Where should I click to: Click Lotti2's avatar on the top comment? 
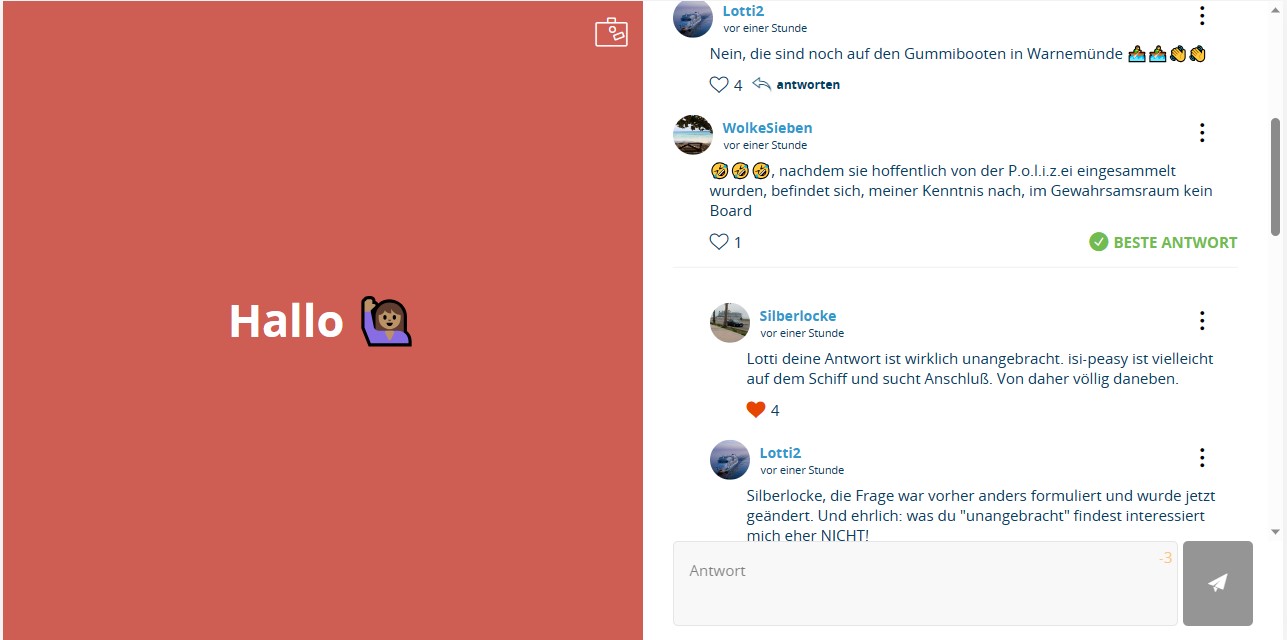tap(693, 18)
